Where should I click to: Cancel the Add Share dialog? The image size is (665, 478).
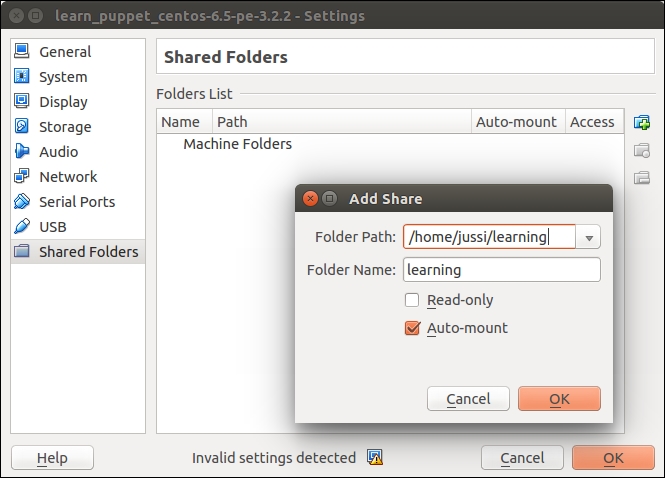point(468,399)
